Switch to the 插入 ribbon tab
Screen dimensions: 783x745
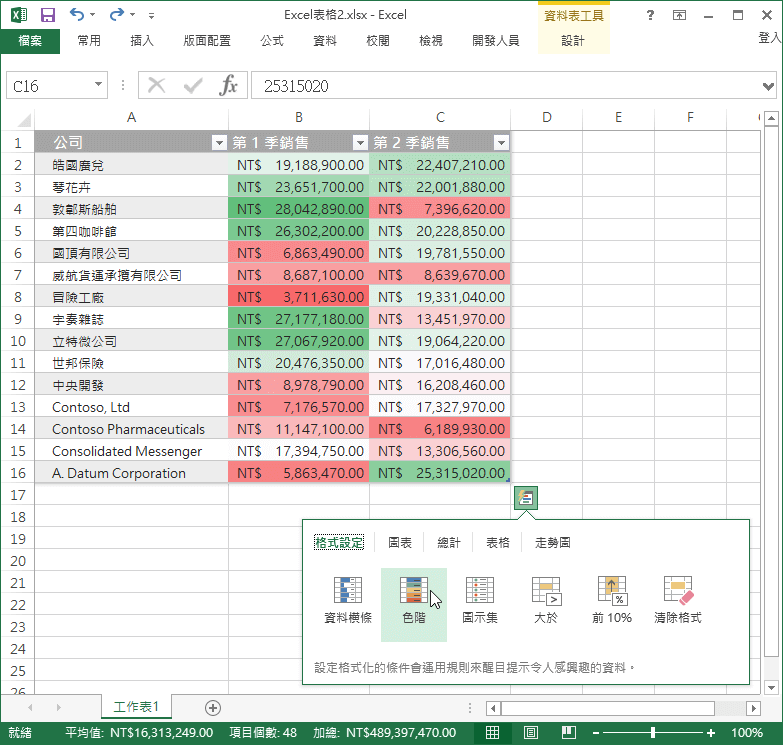(142, 41)
